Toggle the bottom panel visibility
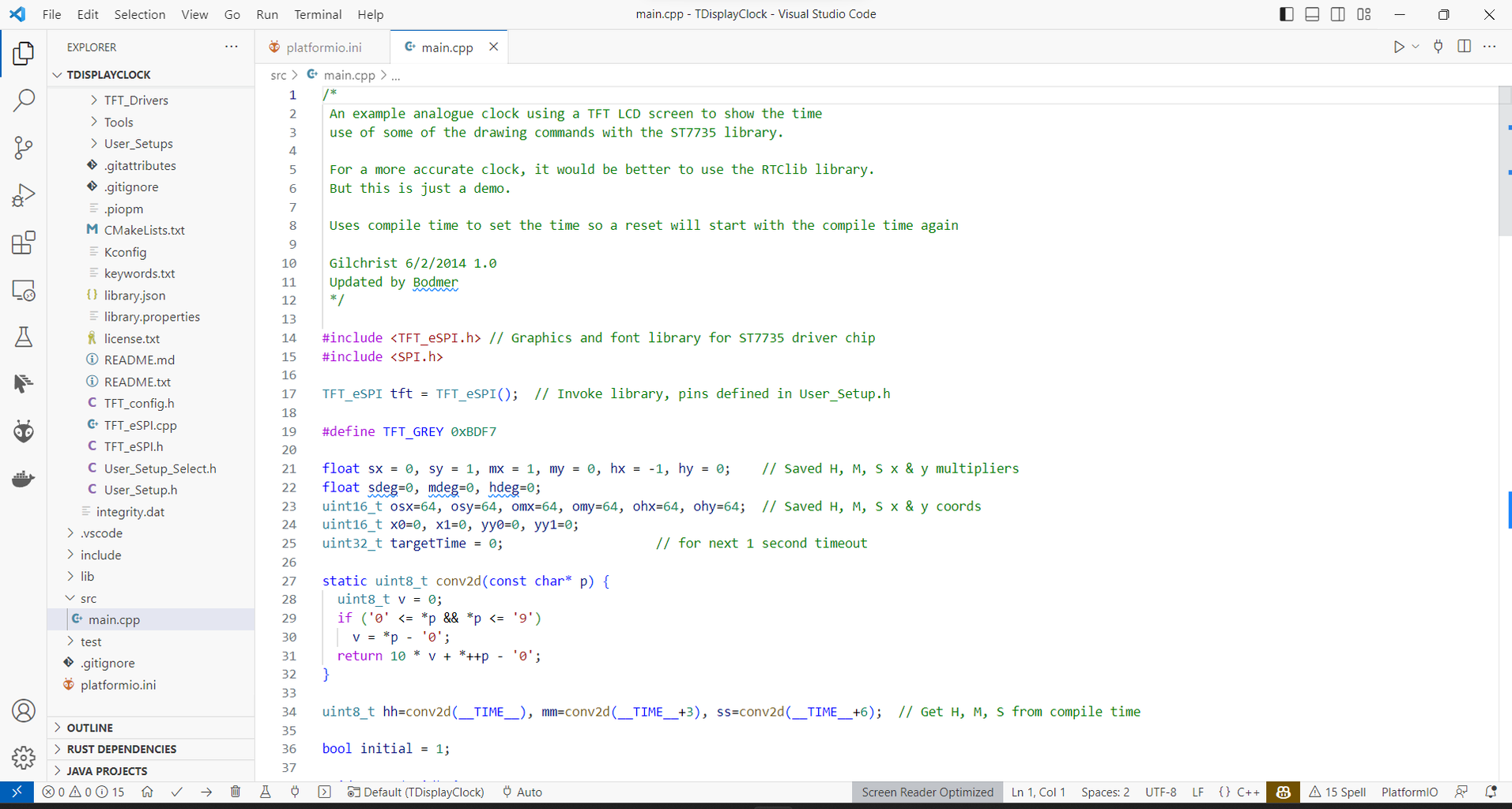The height and width of the screenshot is (809, 1512). 1311,13
